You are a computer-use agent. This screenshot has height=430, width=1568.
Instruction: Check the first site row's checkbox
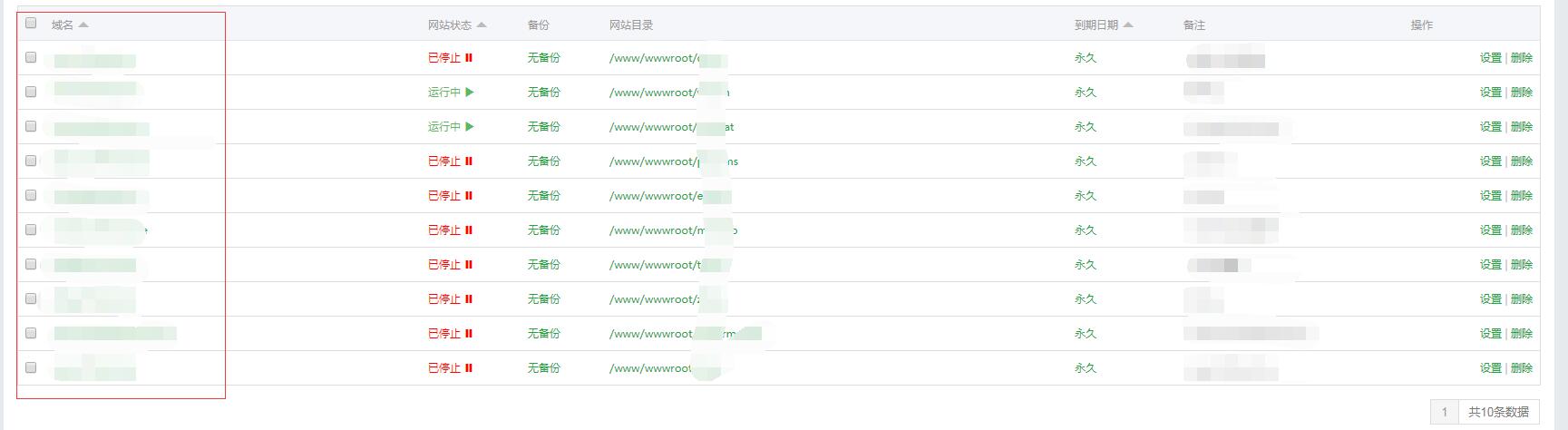pos(31,57)
